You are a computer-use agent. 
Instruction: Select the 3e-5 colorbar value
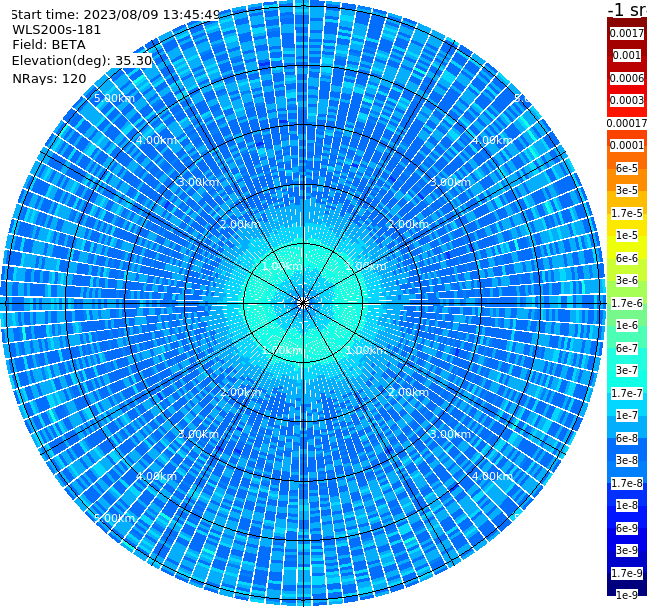point(627,190)
